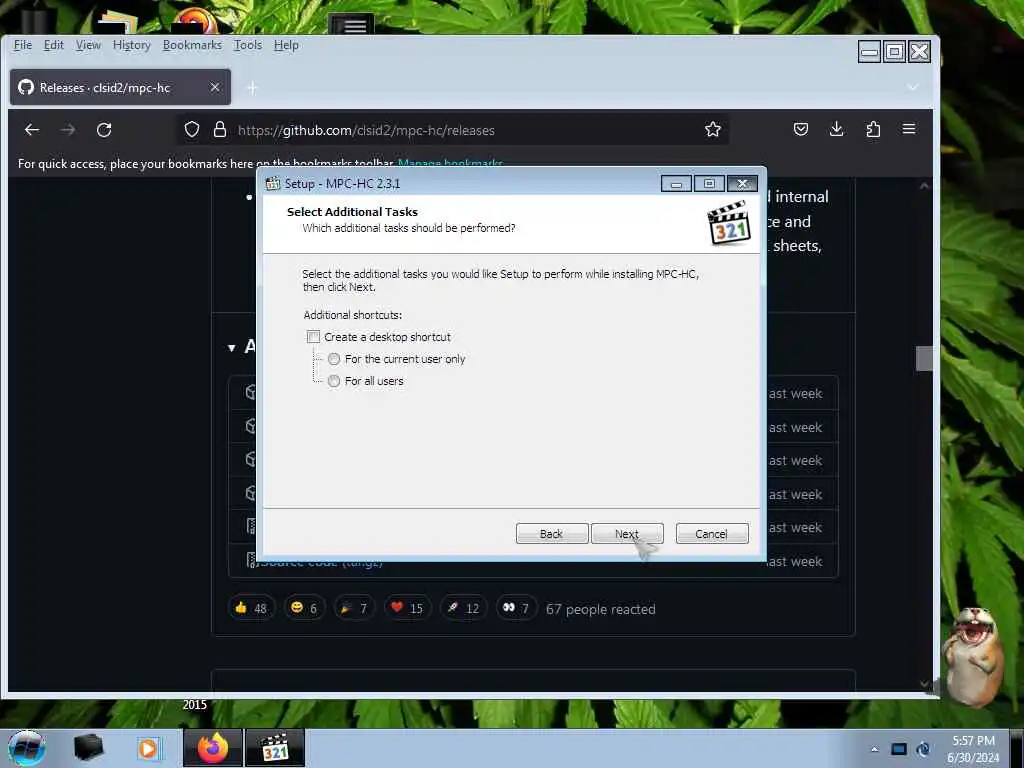Image resolution: width=1024 pixels, height=768 pixels.
Task: Collapse the Assets section triangle
Action: click(x=231, y=348)
